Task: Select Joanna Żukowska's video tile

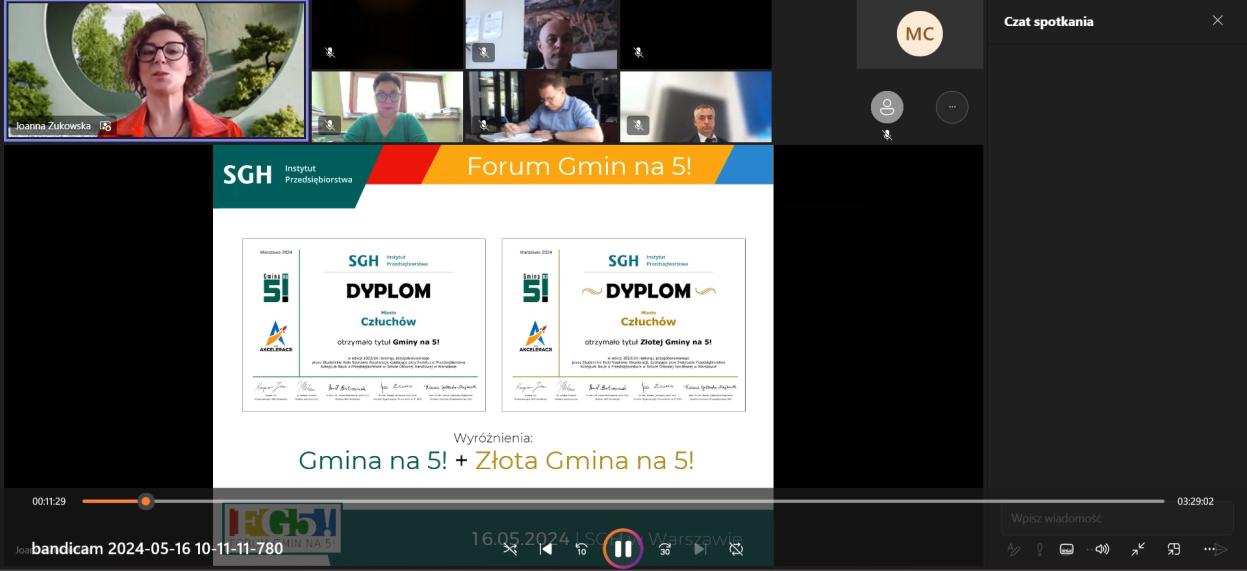Action: (155, 70)
